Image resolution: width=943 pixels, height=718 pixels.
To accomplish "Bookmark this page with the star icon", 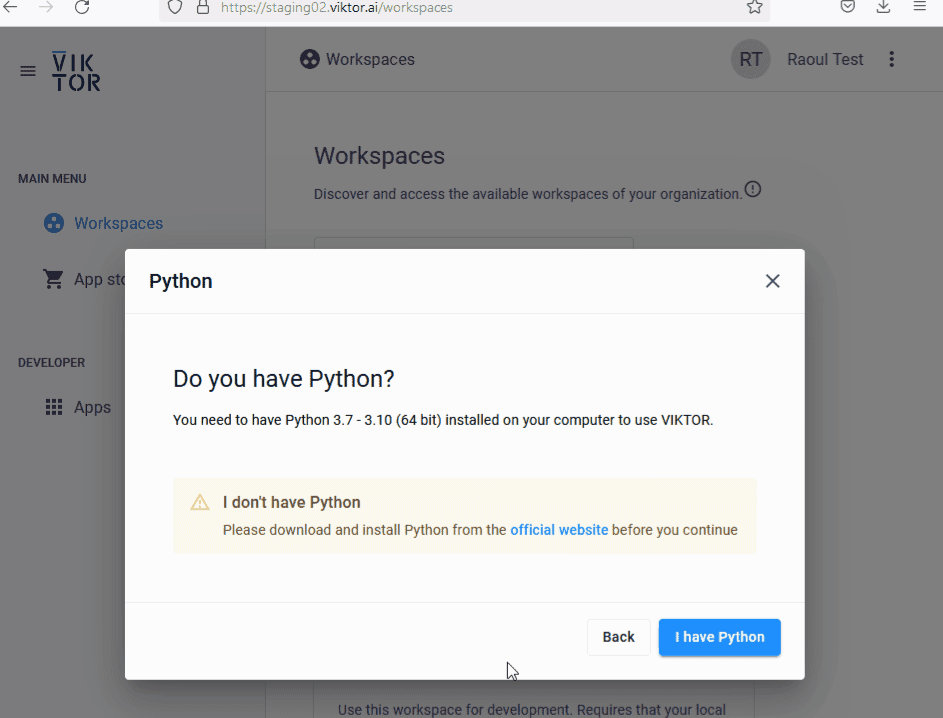I will pos(754,7).
